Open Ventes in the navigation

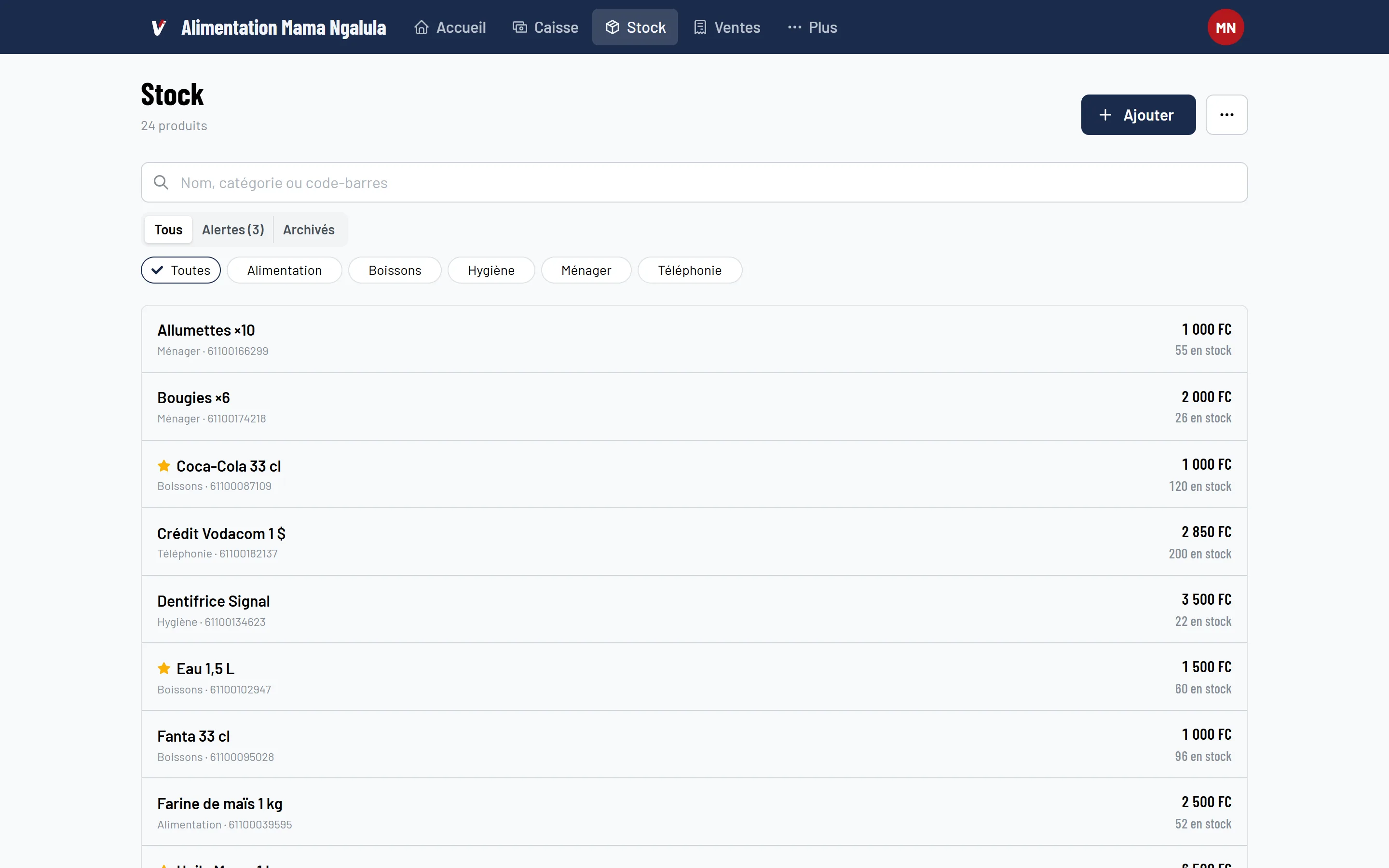(x=727, y=27)
